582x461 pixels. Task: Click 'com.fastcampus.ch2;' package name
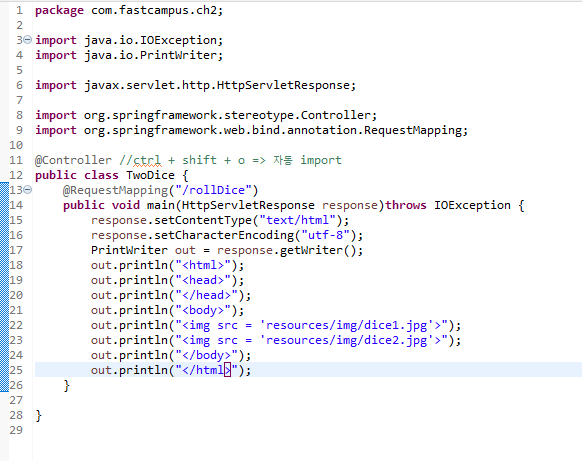pos(157,10)
